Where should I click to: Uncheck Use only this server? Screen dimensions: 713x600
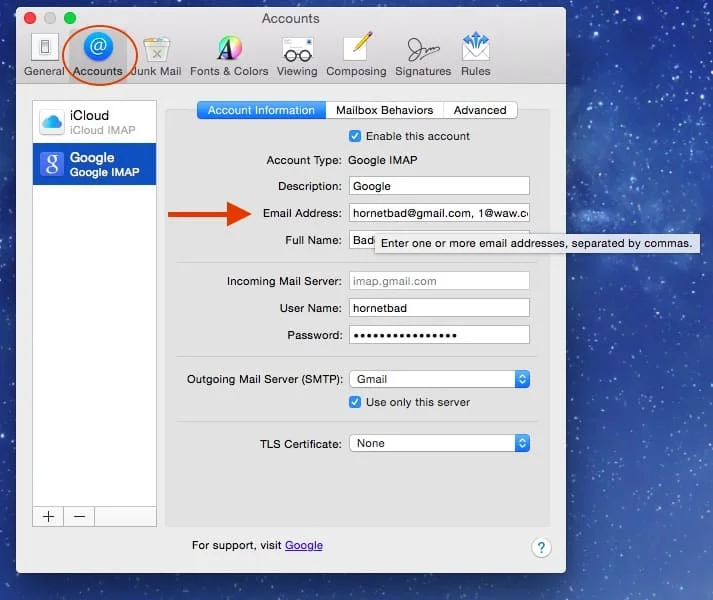coord(355,402)
